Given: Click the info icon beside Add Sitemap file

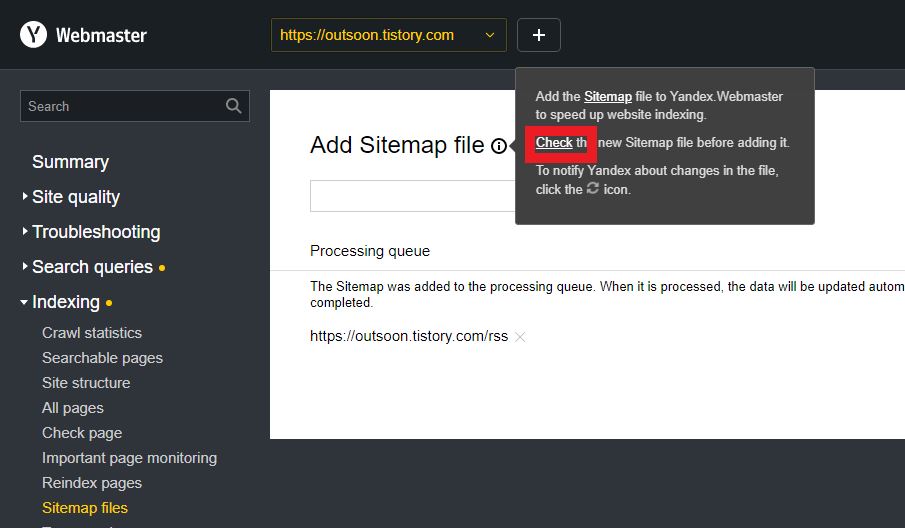Looking at the screenshot, I should coord(499,146).
